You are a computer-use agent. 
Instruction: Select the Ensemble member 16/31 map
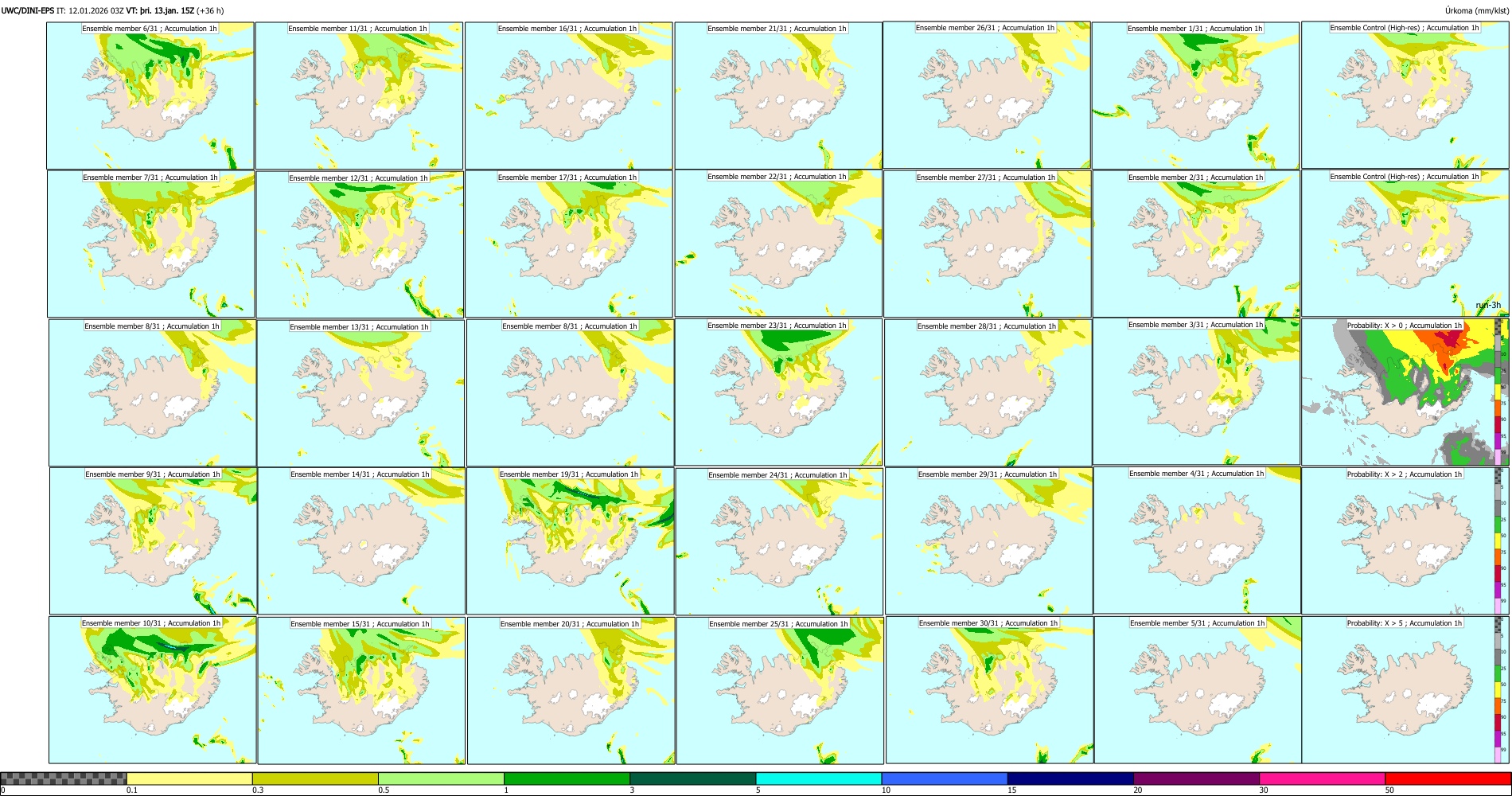pyautogui.click(x=569, y=96)
